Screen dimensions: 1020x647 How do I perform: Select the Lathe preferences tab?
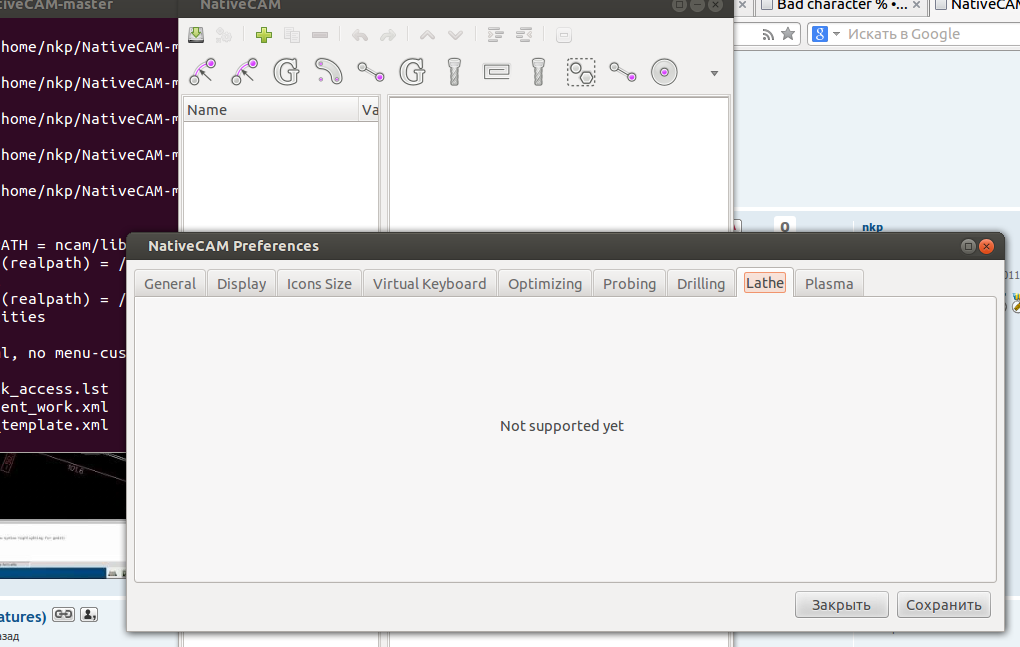point(764,282)
